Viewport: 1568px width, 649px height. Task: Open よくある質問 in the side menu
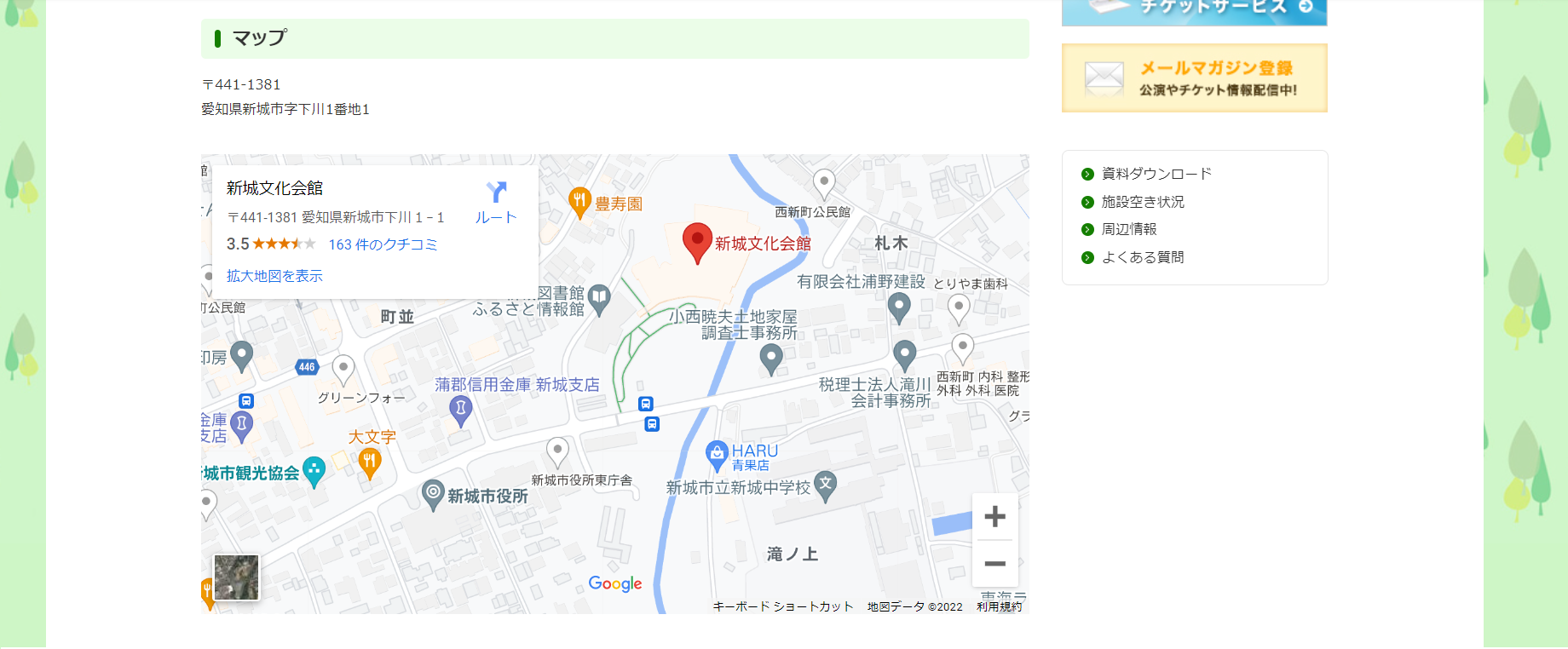pyautogui.click(x=1143, y=257)
